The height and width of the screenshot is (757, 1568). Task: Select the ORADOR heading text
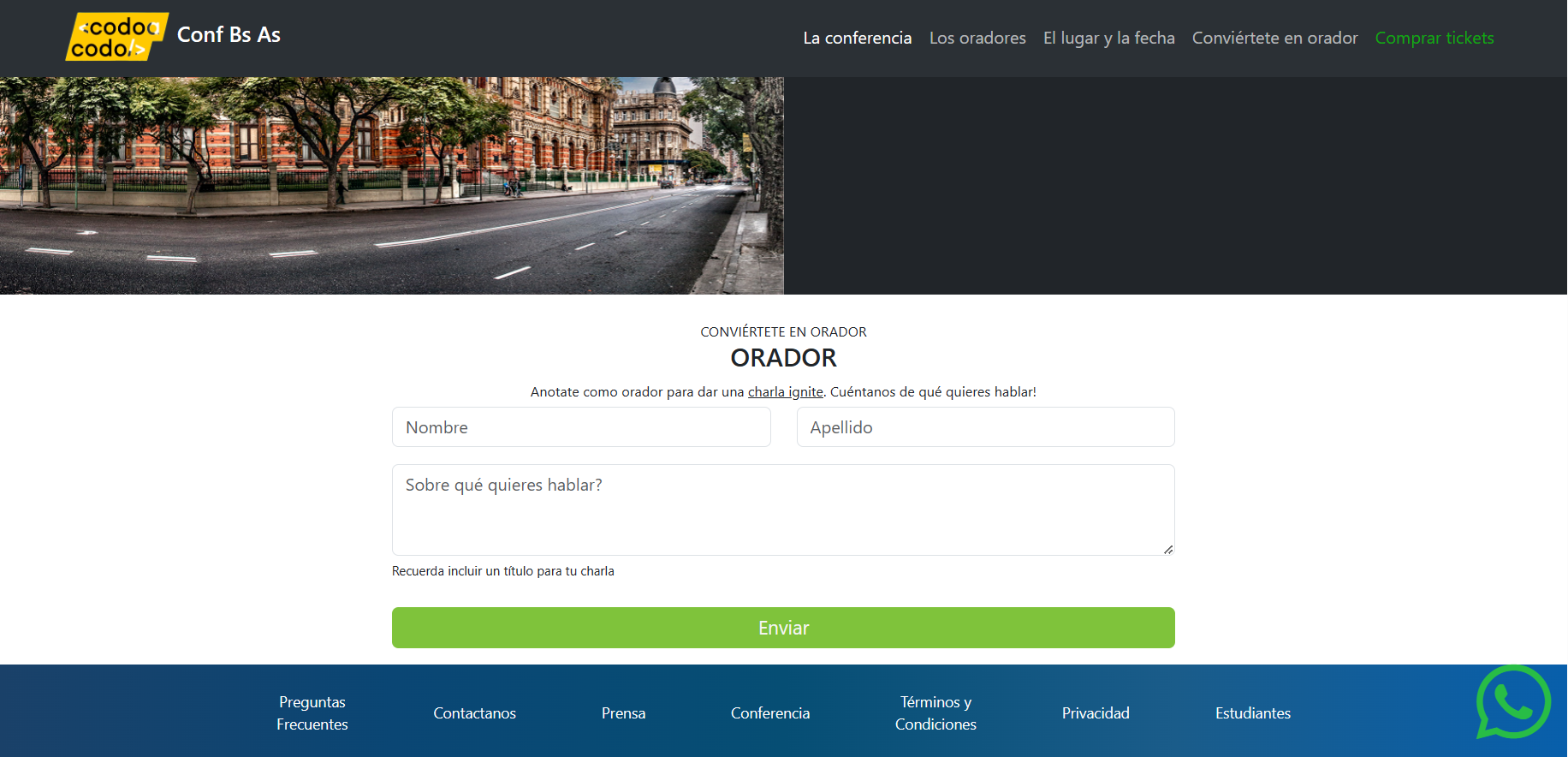pyautogui.click(x=783, y=358)
